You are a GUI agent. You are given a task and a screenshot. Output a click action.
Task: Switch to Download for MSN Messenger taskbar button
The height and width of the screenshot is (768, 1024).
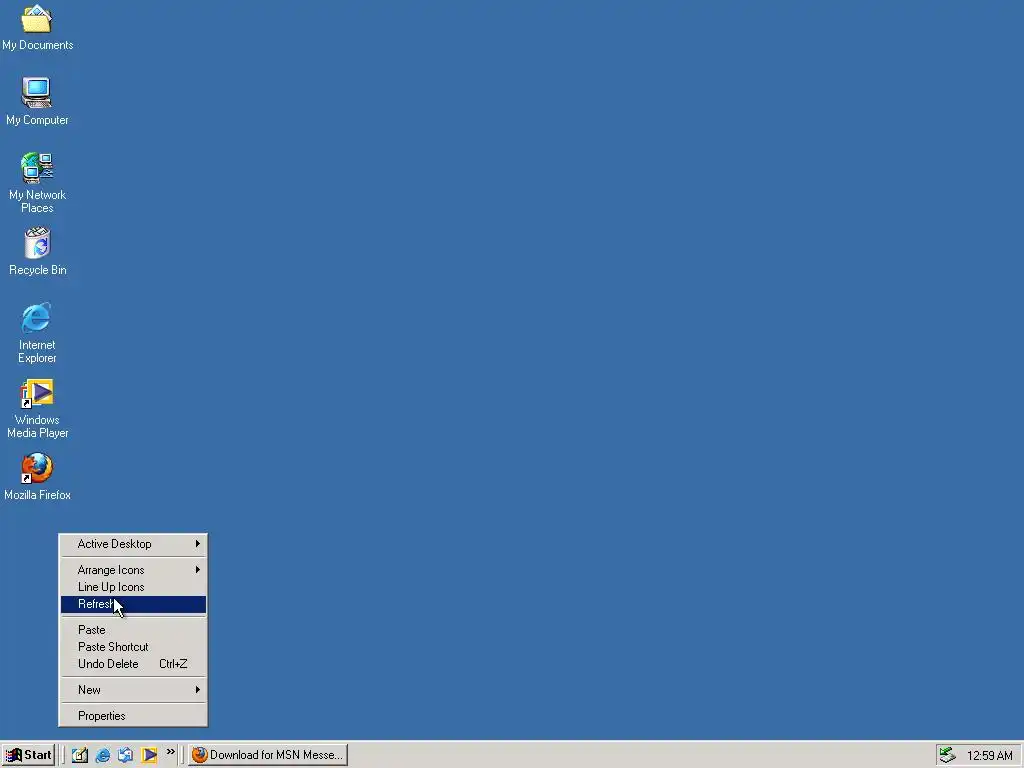point(268,755)
